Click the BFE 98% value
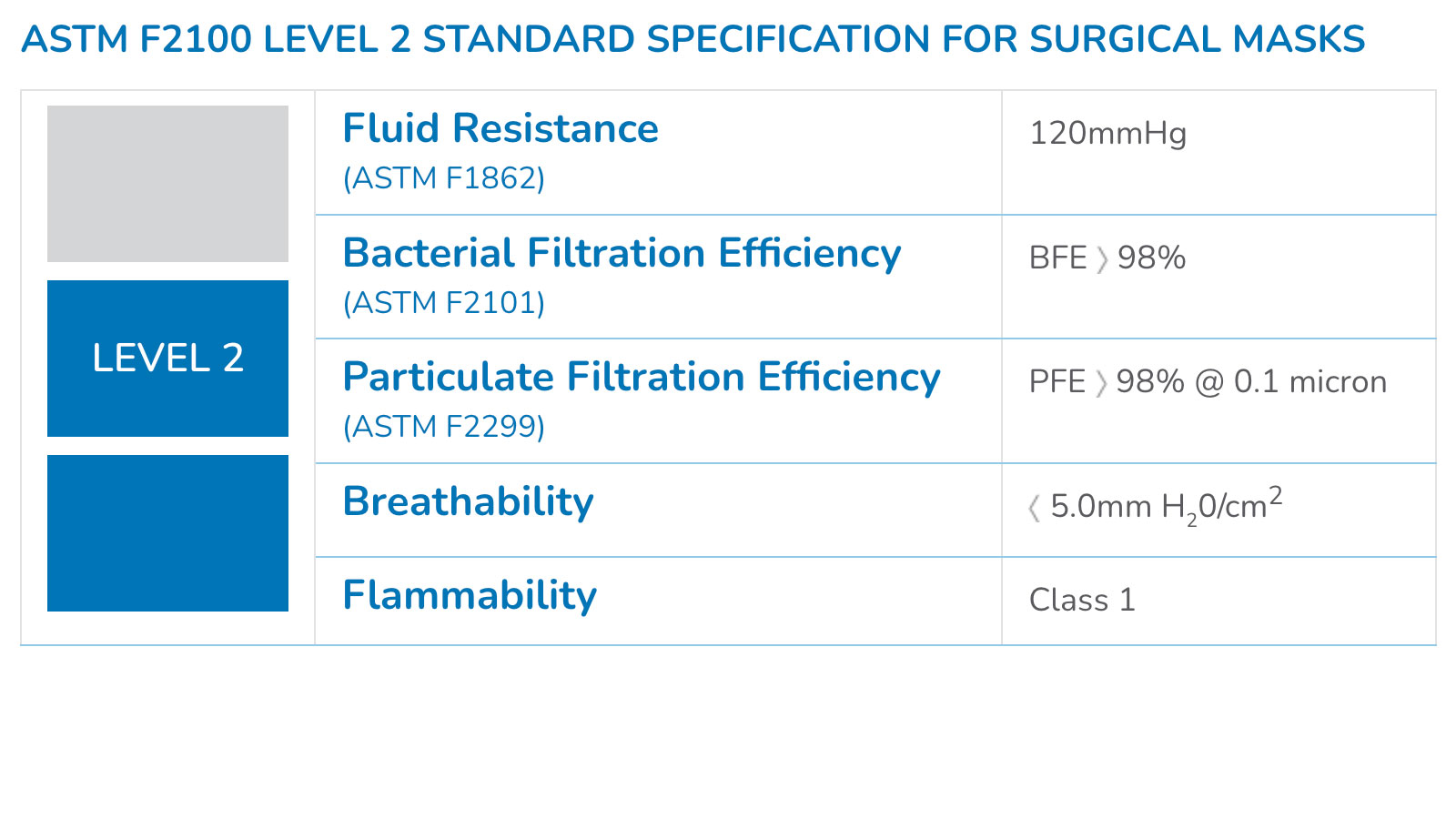The width and height of the screenshot is (1456, 819). [1107, 258]
